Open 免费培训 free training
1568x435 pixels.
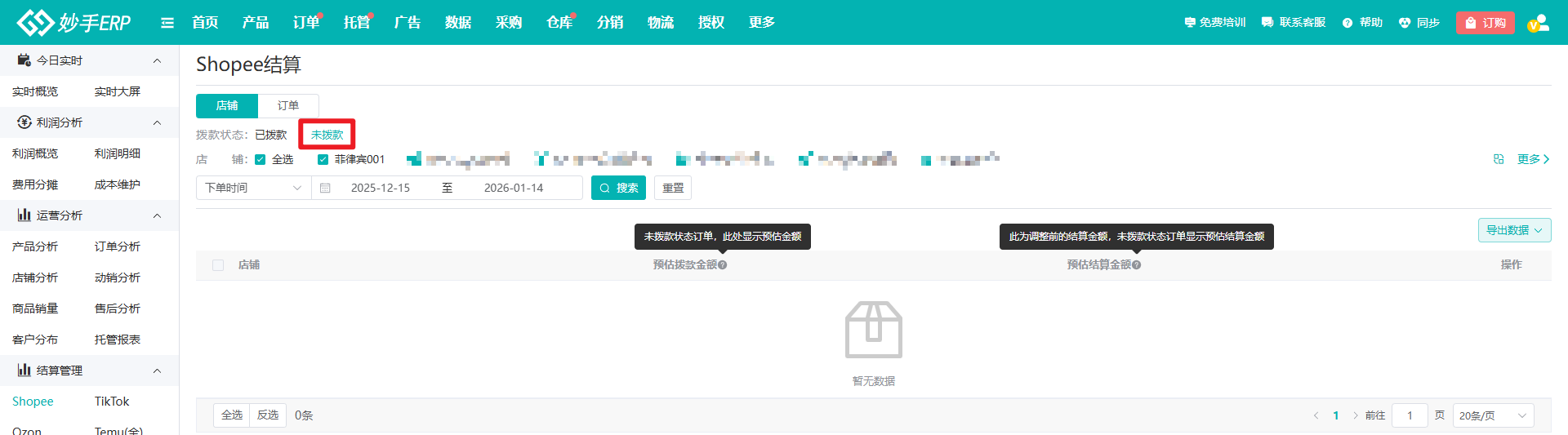pyautogui.click(x=1214, y=23)
